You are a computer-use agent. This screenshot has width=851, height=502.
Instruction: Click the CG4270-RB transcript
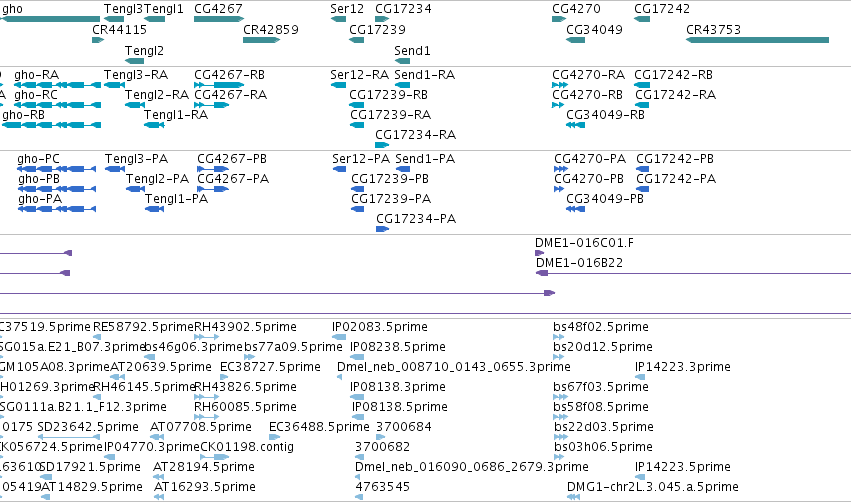tap(558, 105)
